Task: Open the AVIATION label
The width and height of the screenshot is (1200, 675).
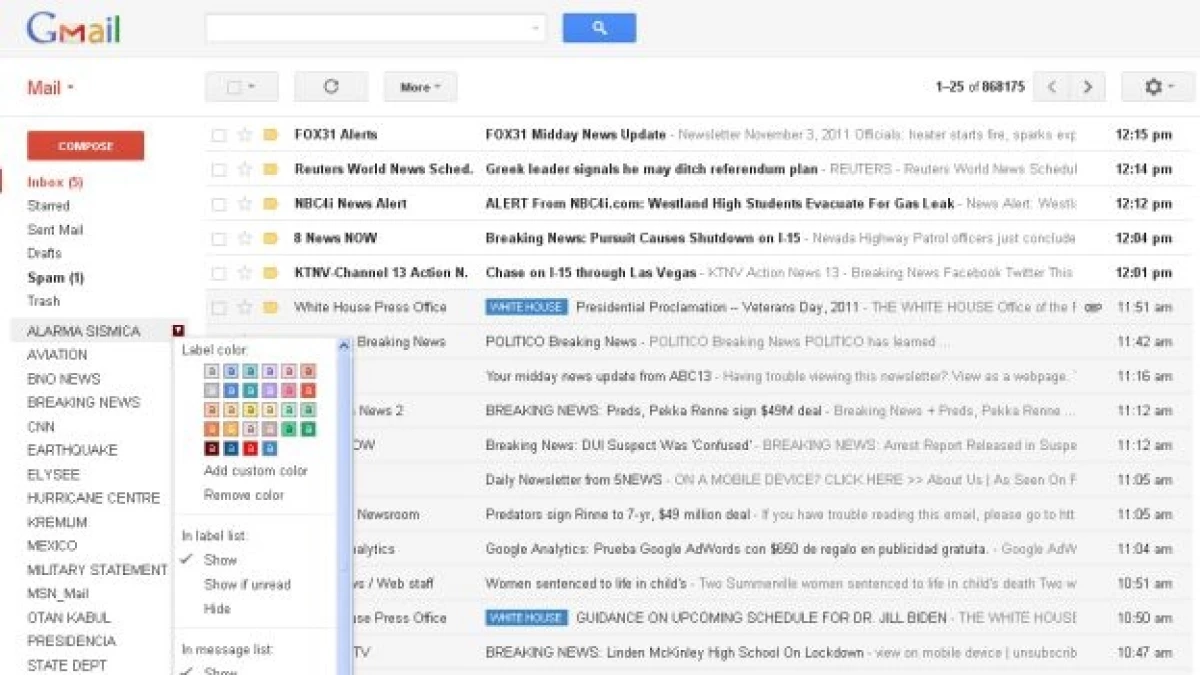Action: (57, 355)
